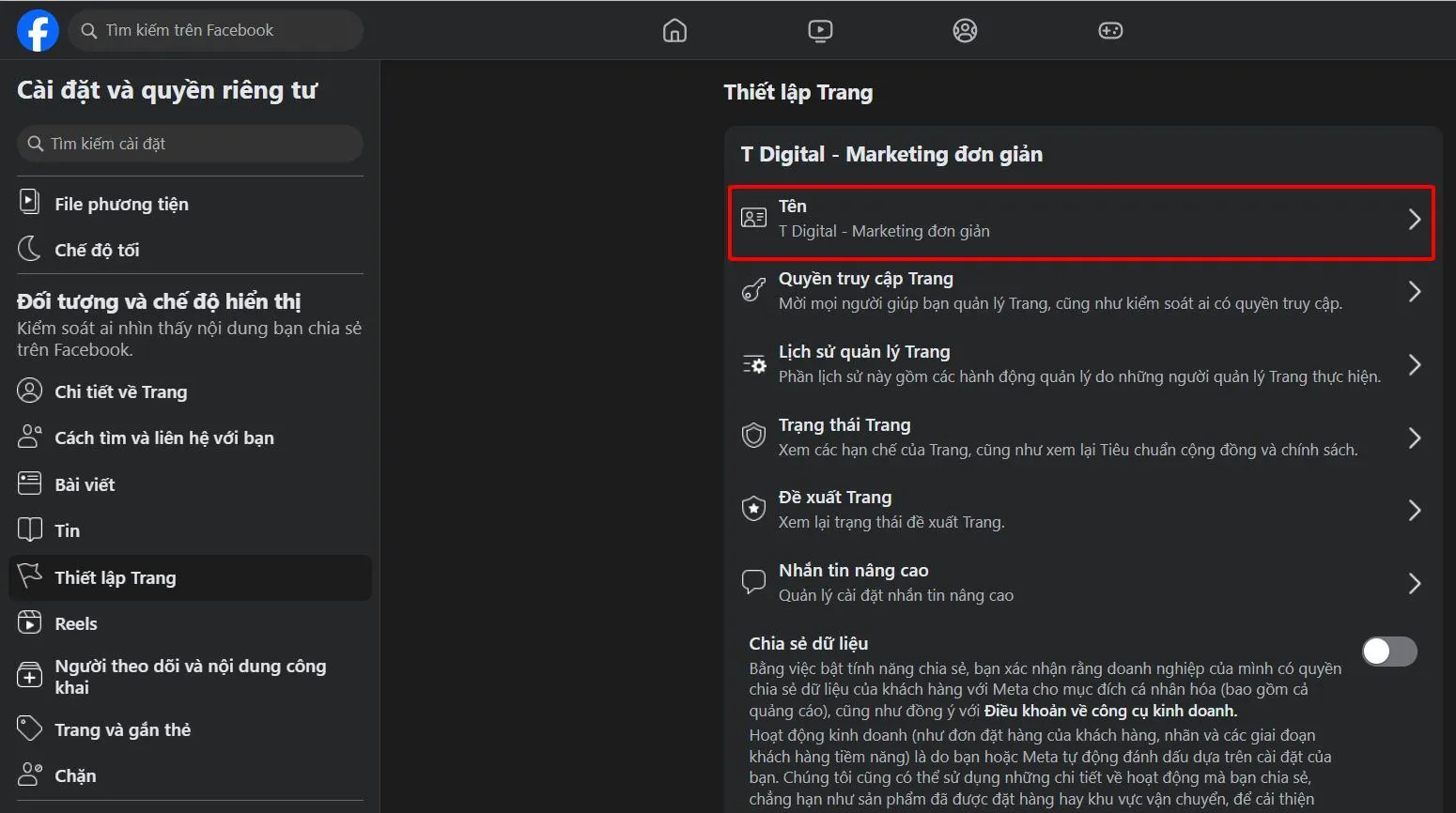Click the Gaming controller icon in top navigation

1109,30
